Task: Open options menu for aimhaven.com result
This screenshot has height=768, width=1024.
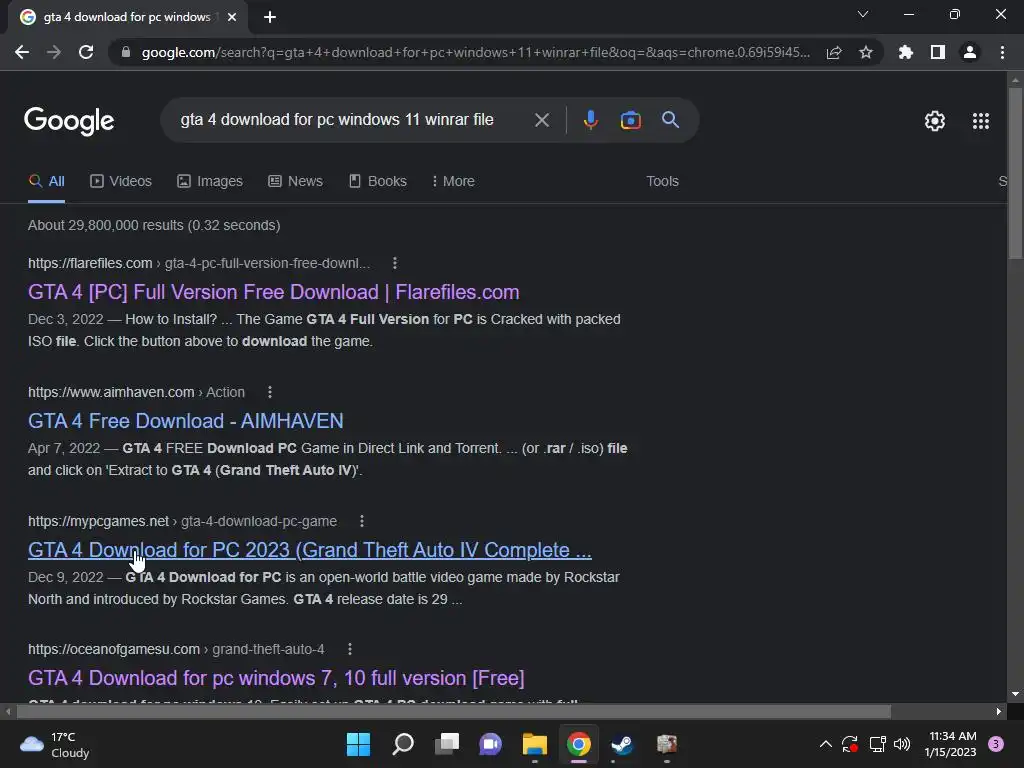Action: point(270,392)
